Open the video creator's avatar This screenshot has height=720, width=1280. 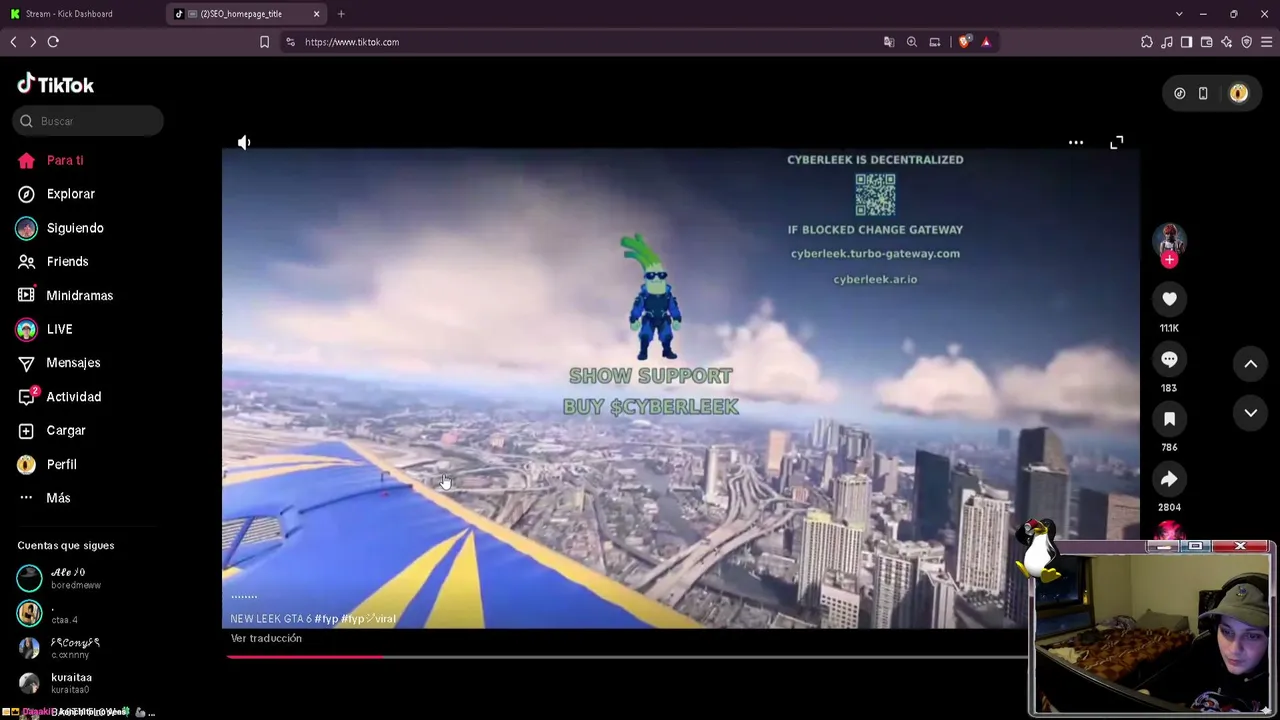[x=1169, y=240]
